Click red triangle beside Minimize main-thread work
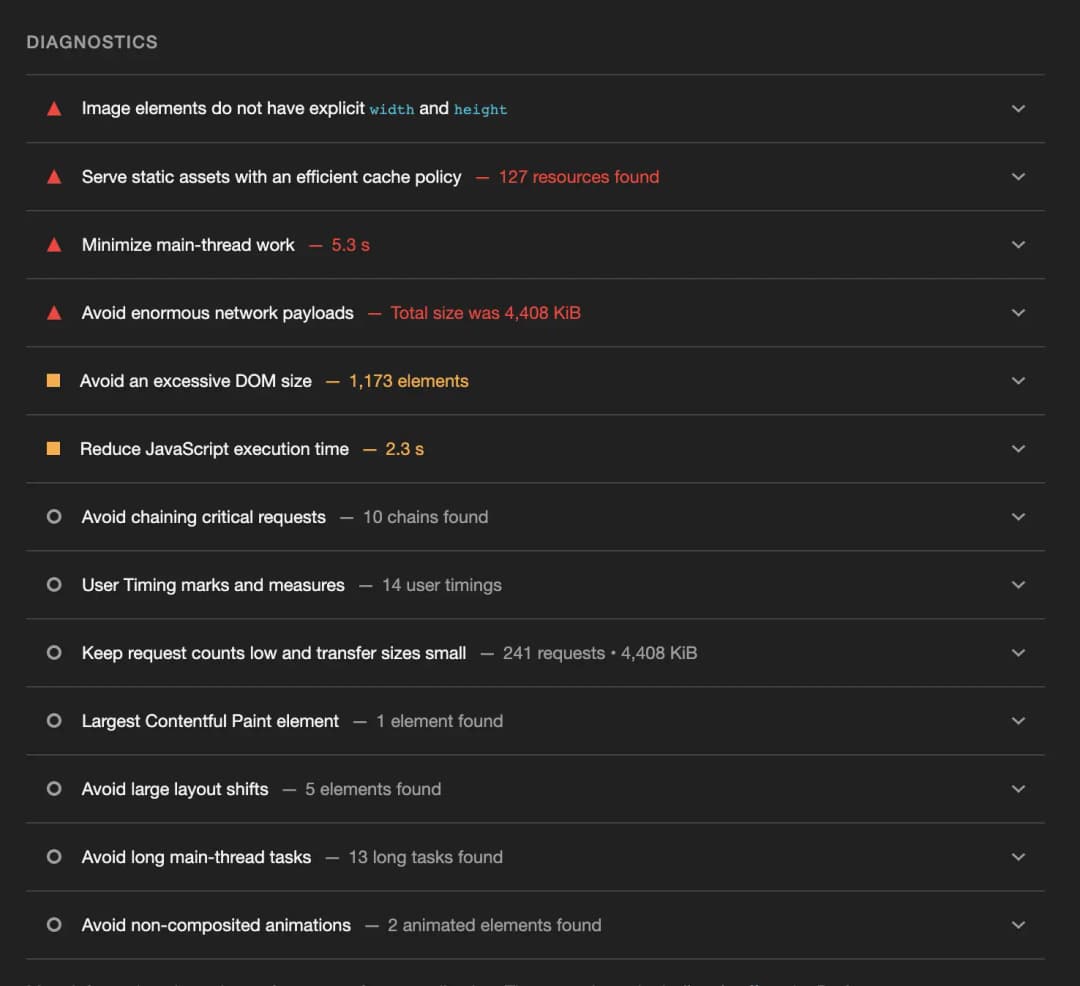Viewport: 1080px width, 986px height. tap(54, 245)
